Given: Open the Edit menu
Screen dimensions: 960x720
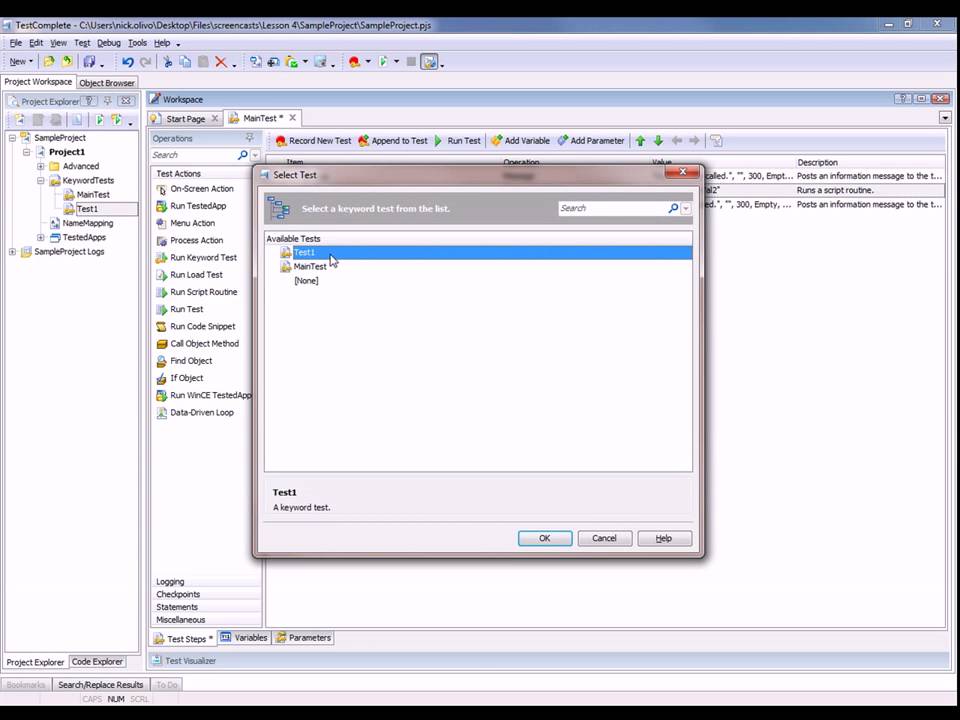Looking at the screenshot, I should click(x=36, y=43).
